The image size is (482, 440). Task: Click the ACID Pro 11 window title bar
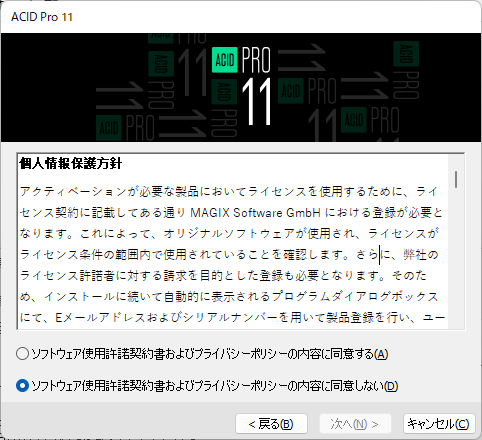(x=241, y=17)
